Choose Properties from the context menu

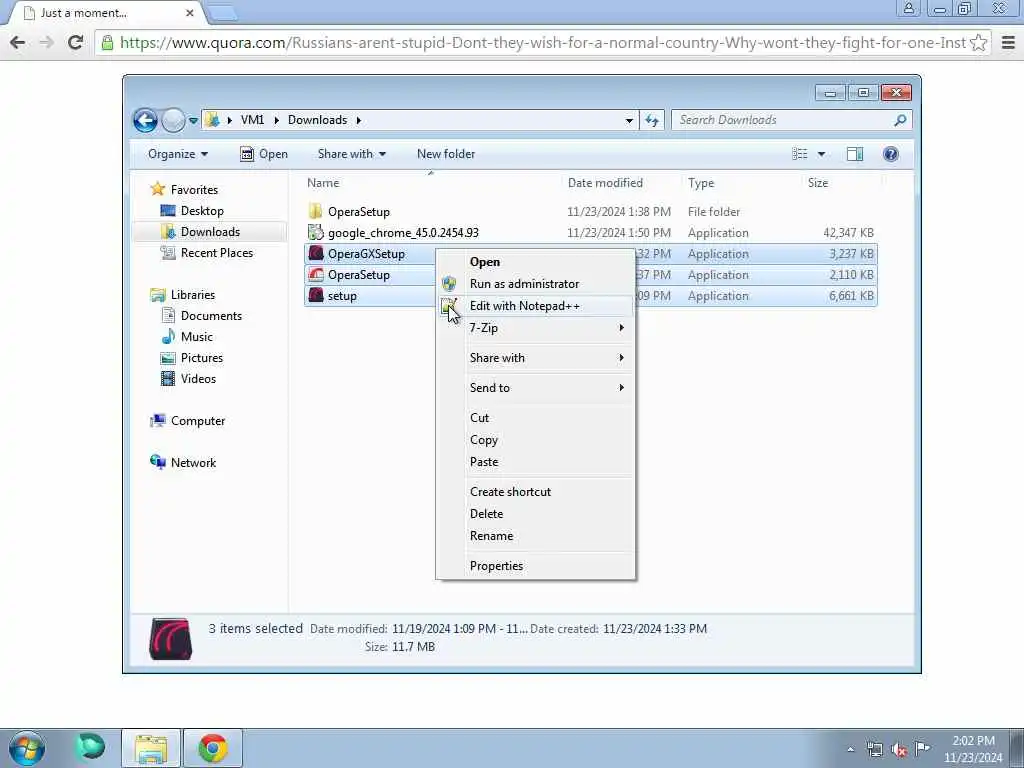coord(535,566)
